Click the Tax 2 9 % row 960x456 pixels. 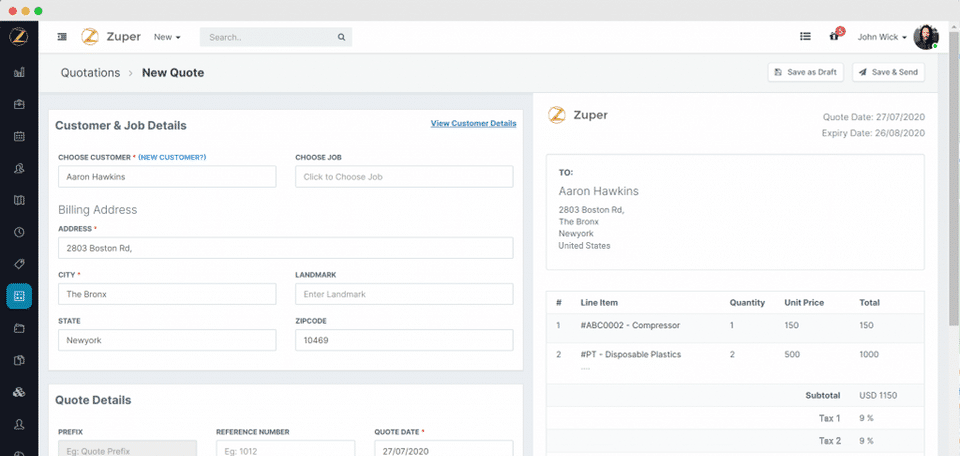(x=735, y=441)
